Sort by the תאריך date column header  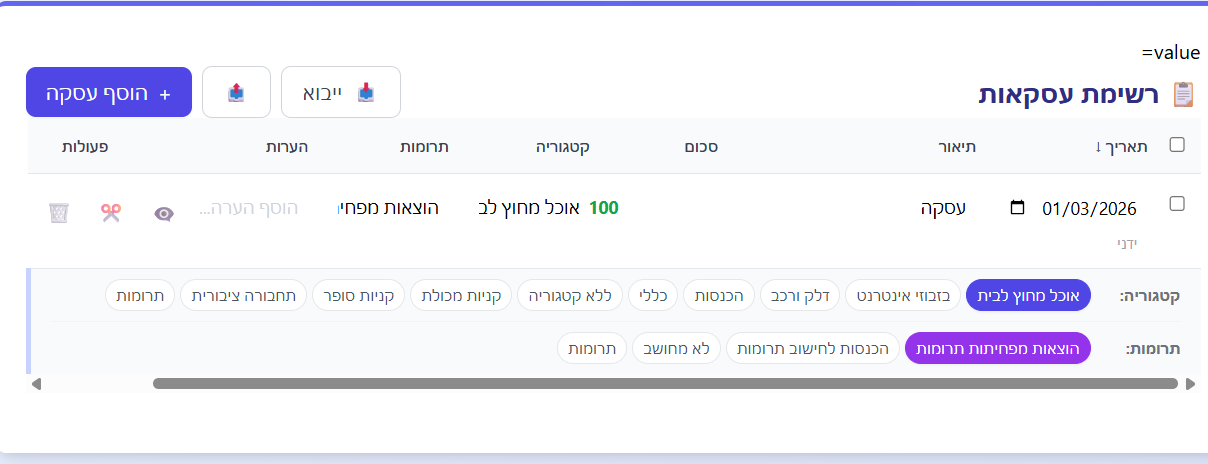click(x=1121, y=146)
